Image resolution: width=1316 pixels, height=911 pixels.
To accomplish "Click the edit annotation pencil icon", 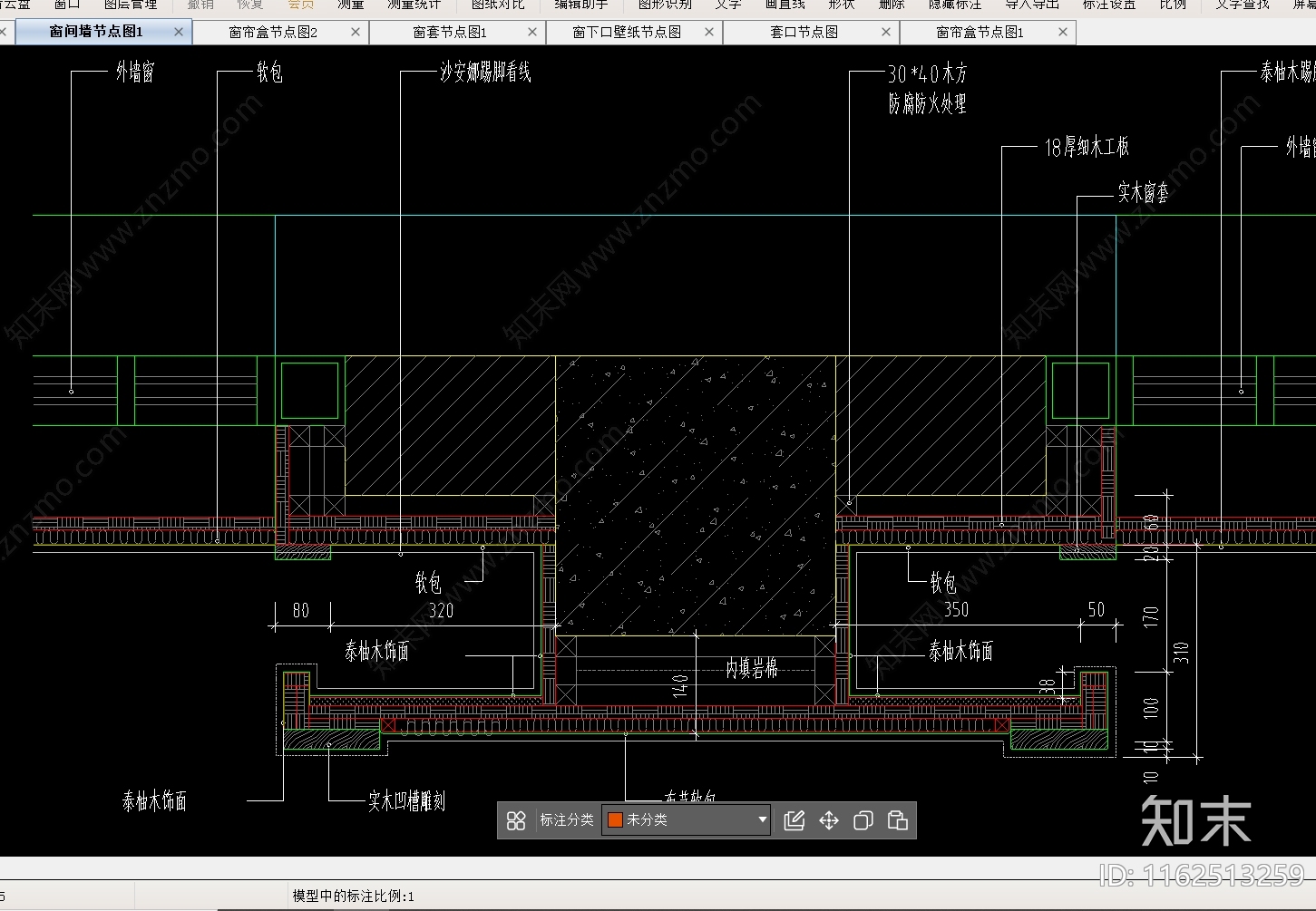I will click(794, 820).
